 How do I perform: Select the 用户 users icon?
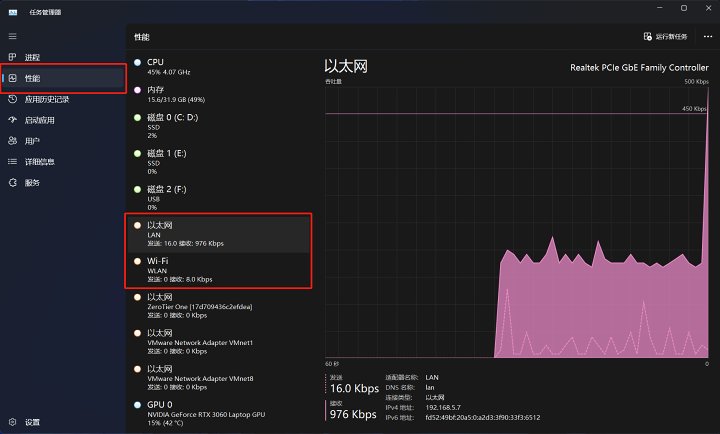coord(12,141)
